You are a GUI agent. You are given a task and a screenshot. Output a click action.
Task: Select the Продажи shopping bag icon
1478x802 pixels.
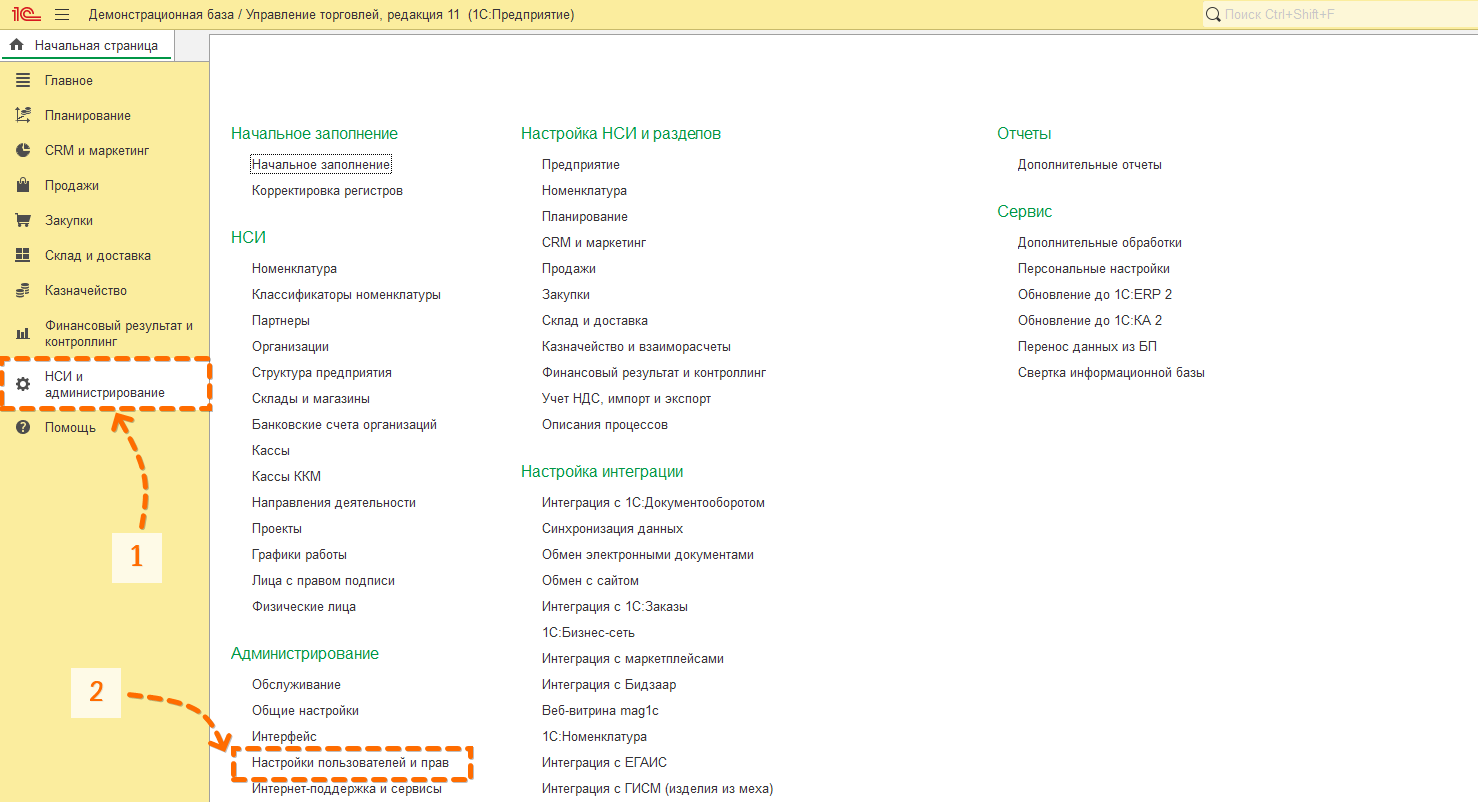pyautogui.click(x=23, y=186)
